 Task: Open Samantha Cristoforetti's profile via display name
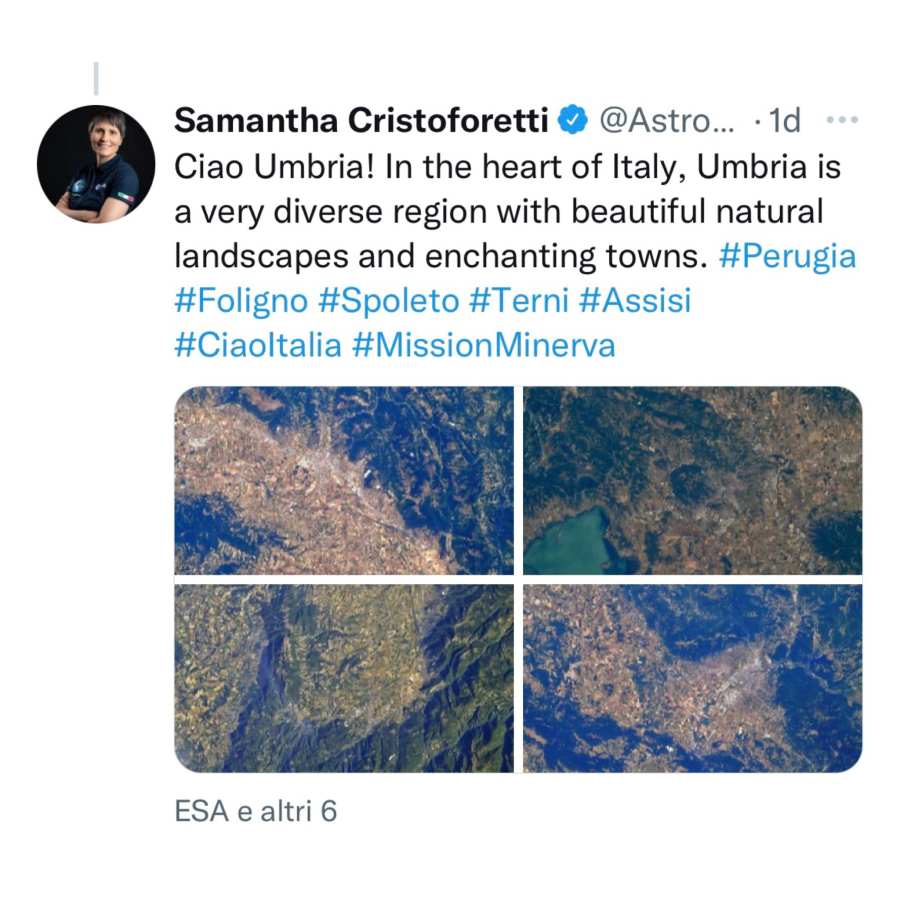(x=361, y=121)
